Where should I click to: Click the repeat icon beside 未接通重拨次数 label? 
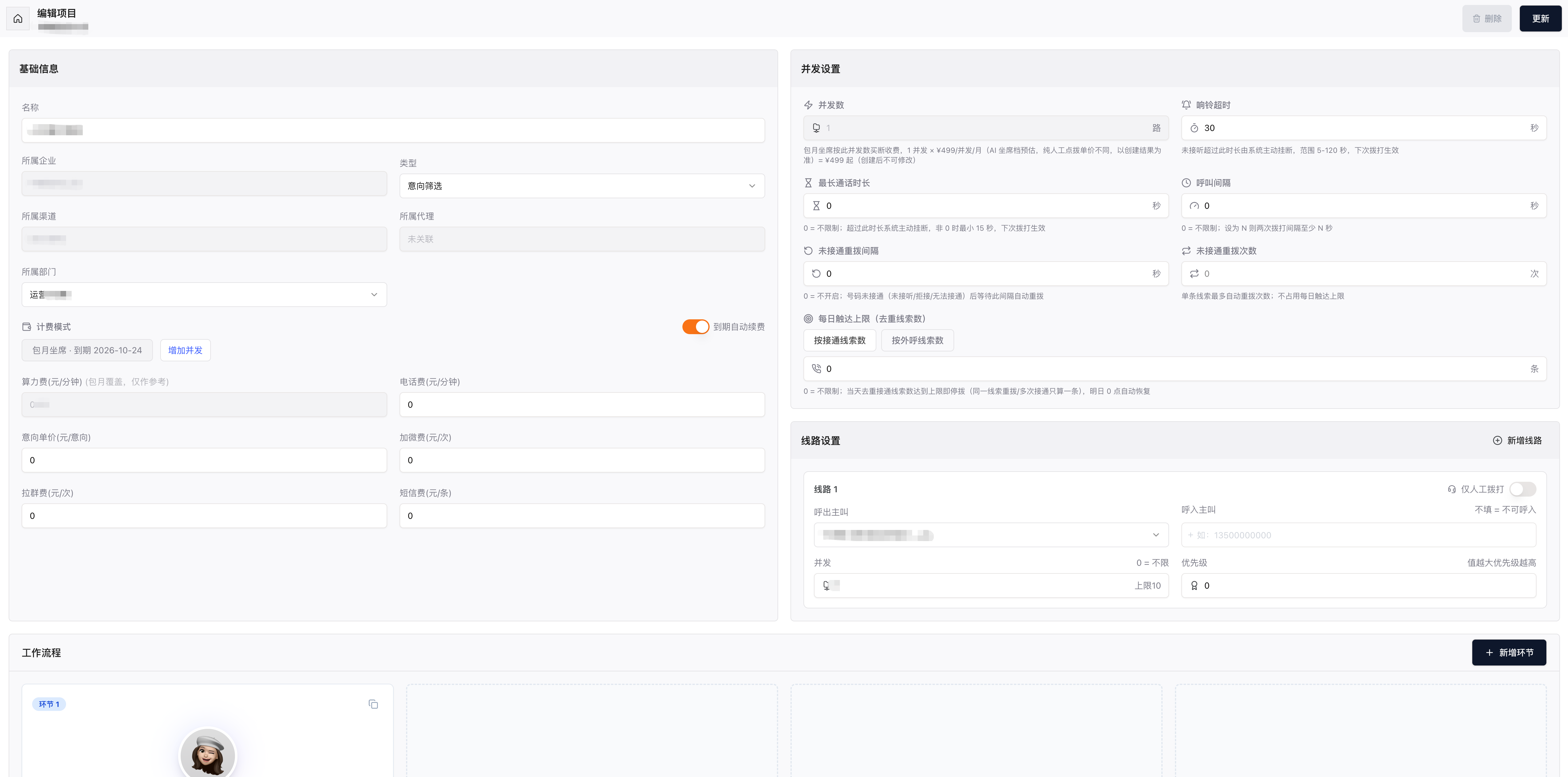pos(1186,251)
